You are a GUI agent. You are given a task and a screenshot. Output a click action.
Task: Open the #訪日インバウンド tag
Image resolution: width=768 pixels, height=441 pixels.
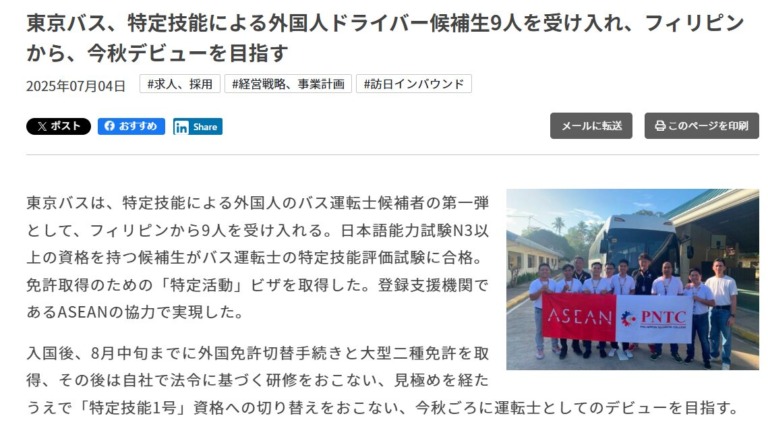tap(414, 84)
